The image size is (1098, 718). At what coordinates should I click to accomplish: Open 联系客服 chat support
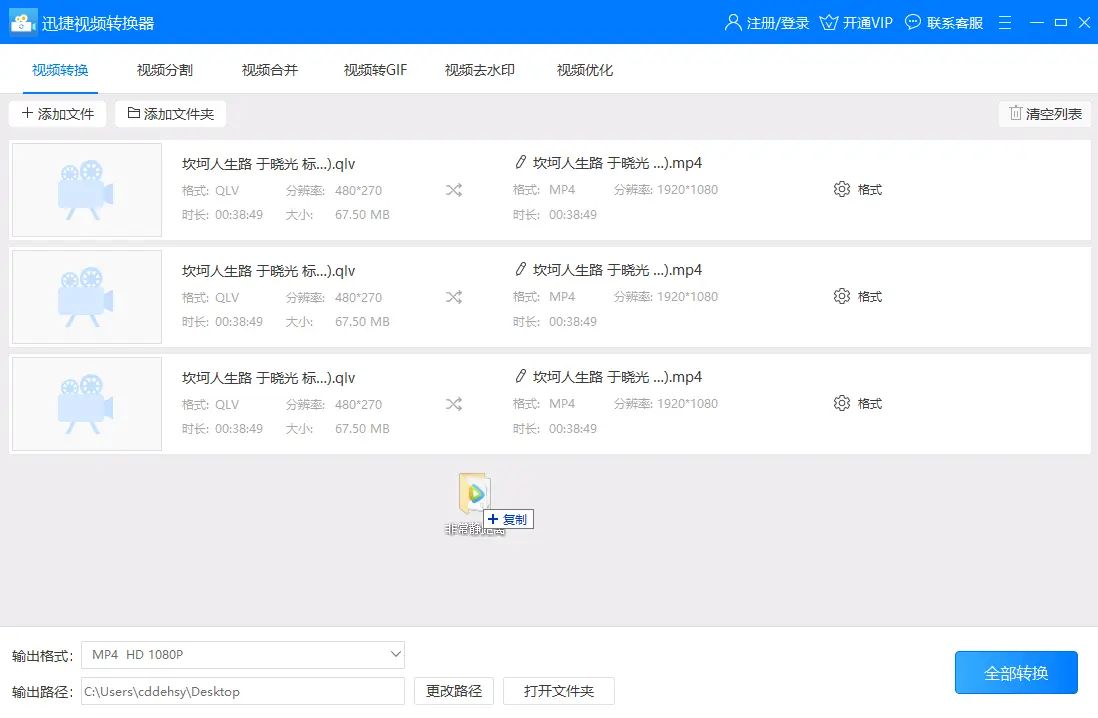click(x=944, y=22)
